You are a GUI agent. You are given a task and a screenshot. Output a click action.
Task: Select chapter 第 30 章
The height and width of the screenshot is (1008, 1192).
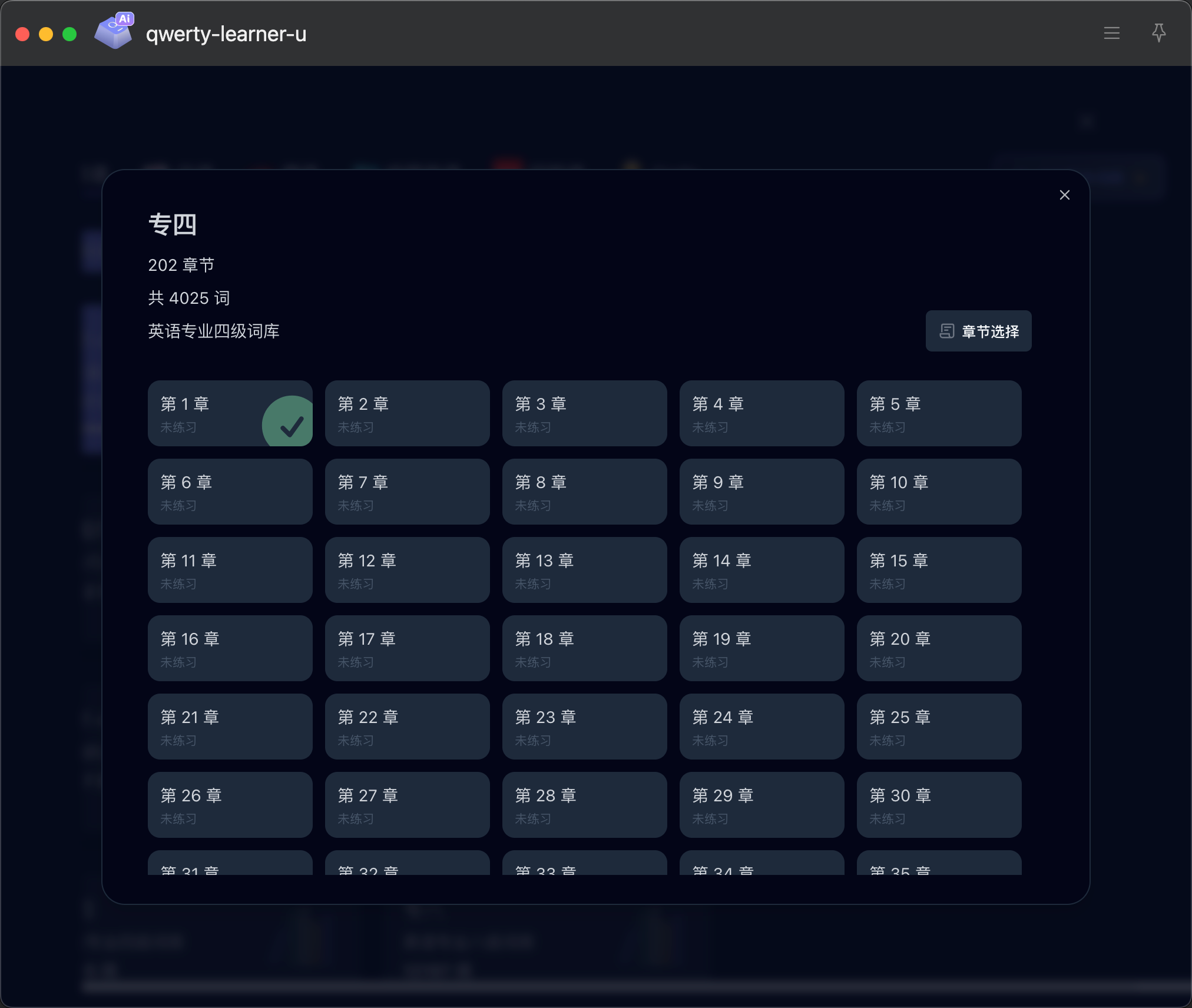[x=939, y=805]
